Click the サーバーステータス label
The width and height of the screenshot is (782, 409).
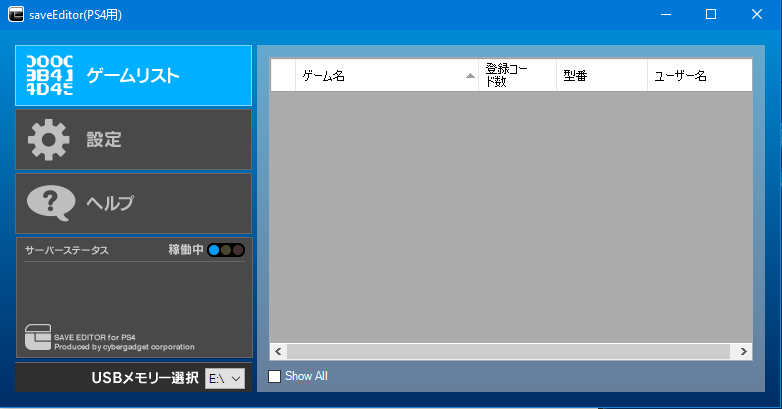(67, 250)
